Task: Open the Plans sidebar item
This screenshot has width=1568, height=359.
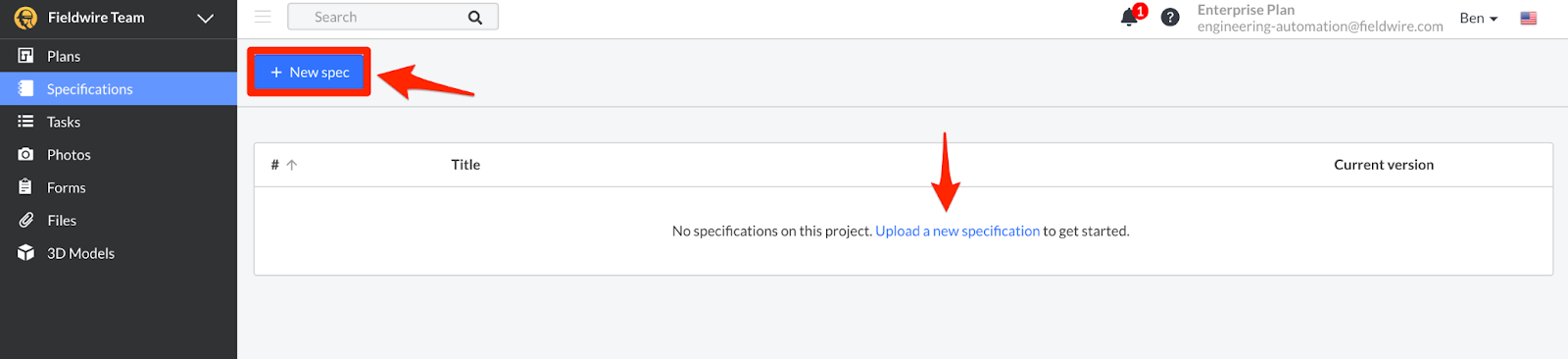Action: tap(119, 56)
